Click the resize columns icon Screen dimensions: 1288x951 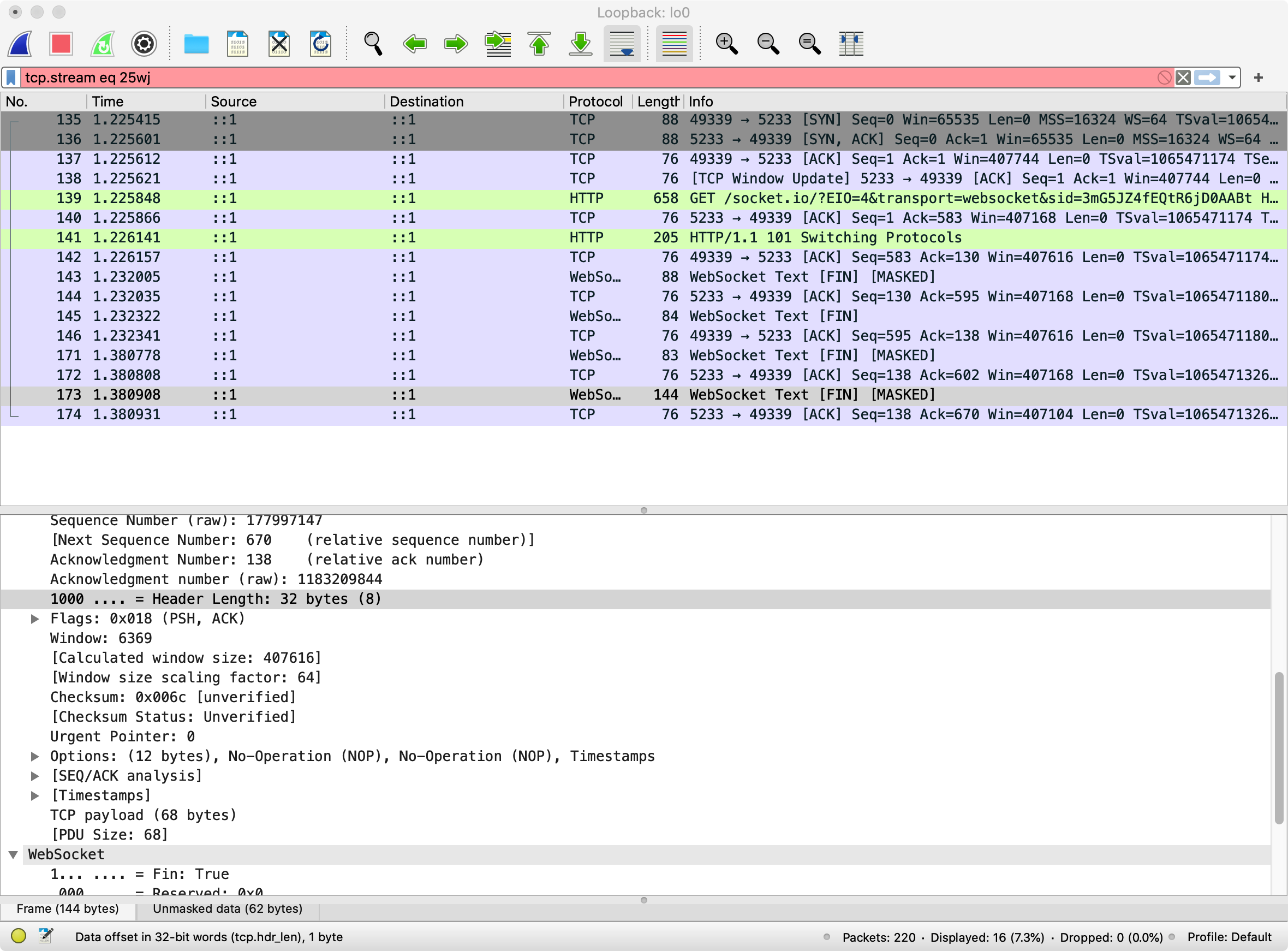click(x=851, y=44)
